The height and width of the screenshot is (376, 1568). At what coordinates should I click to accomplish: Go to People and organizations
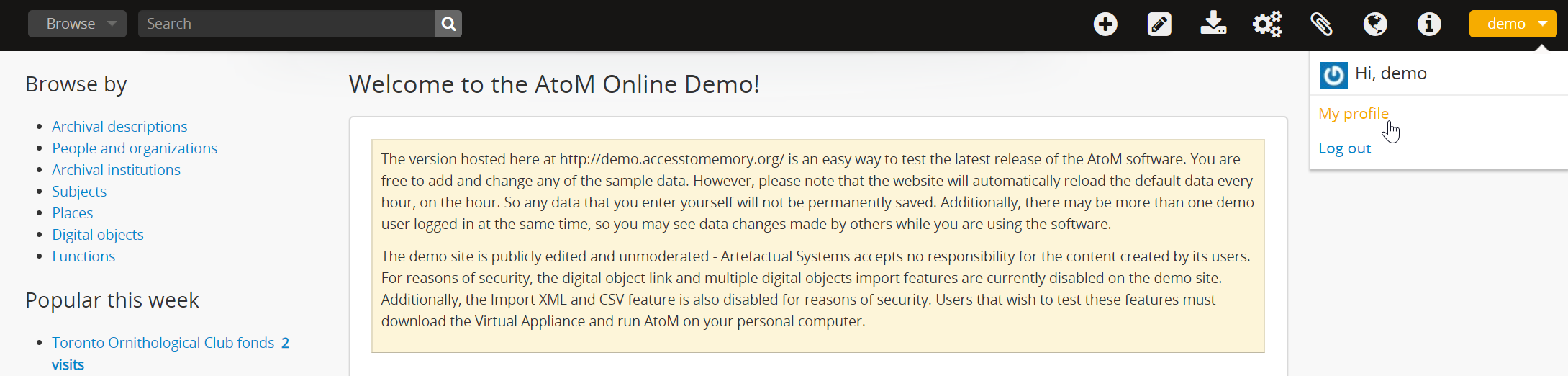(135, 148)
